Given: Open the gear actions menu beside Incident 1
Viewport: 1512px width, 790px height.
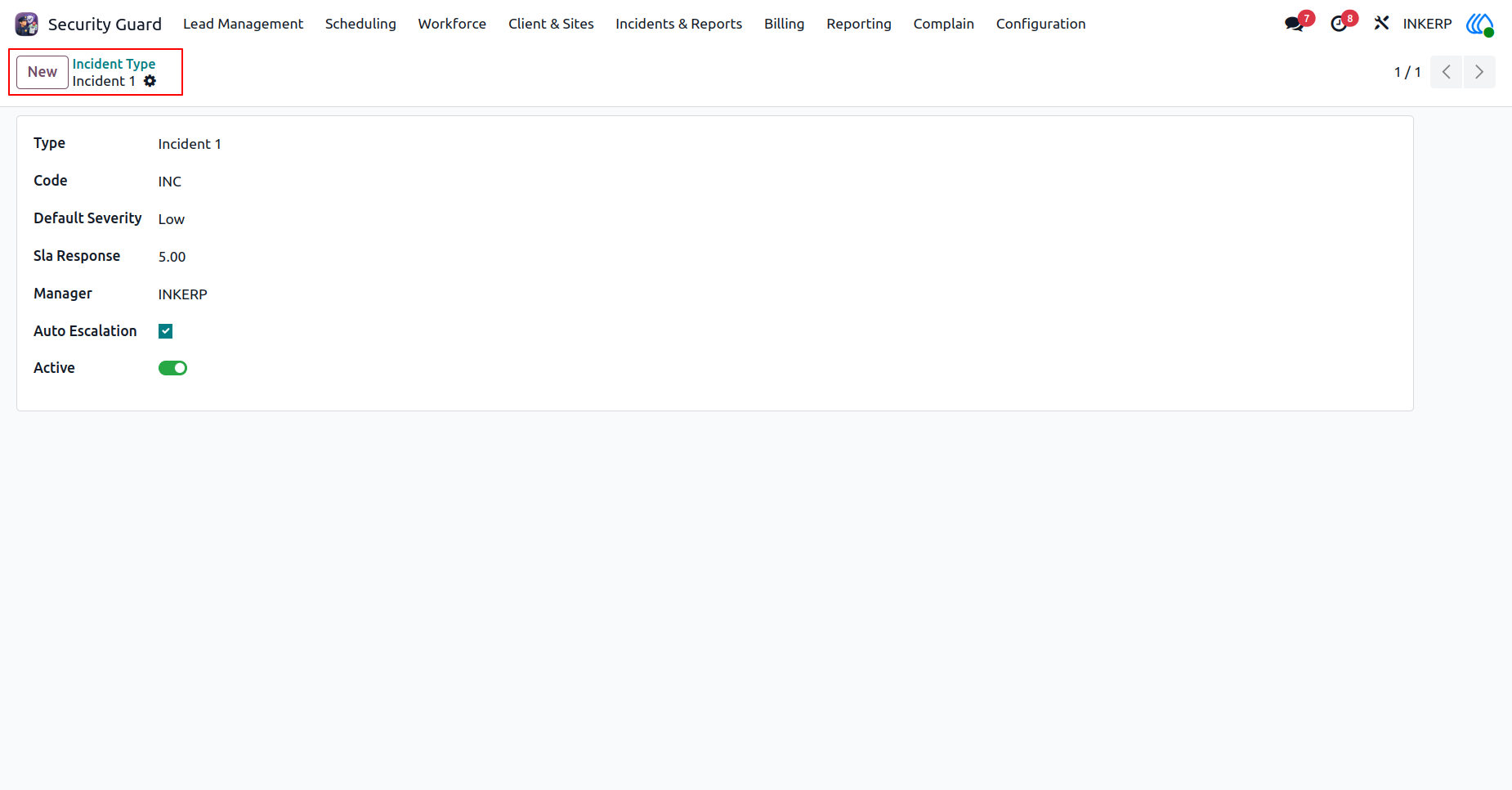Looking at the screenshot, I should coord(150,81).
